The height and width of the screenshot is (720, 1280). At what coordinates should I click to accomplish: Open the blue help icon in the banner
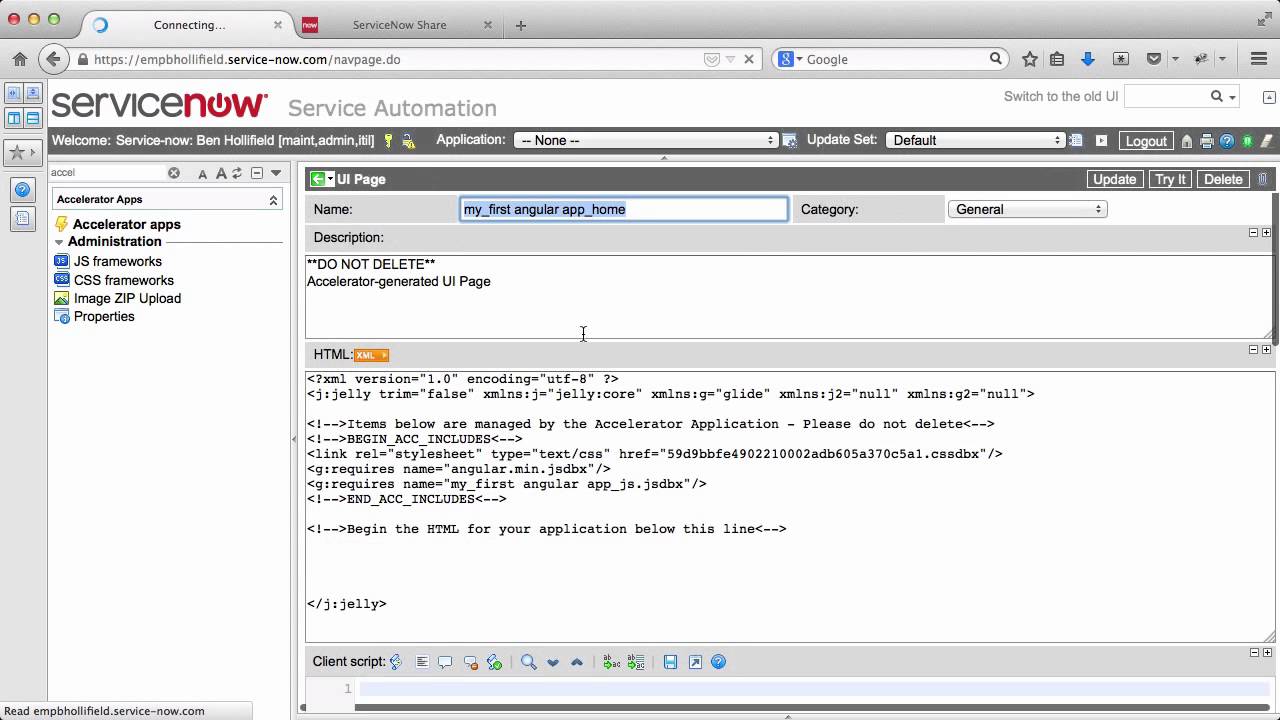(x=1227, y=141)
